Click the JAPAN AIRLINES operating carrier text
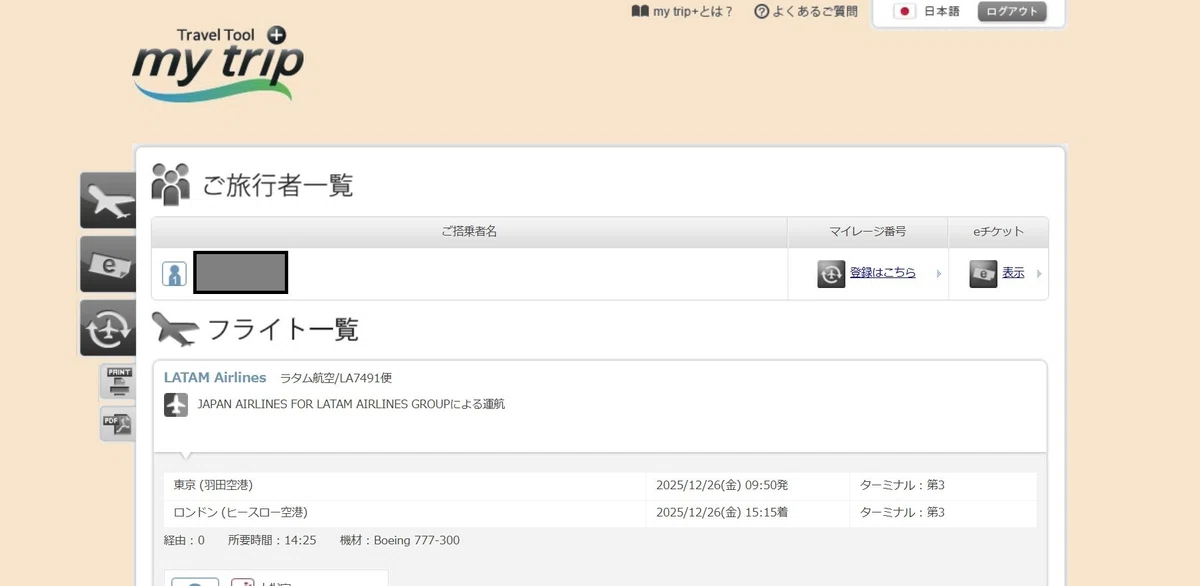 [x=351, y=405]
